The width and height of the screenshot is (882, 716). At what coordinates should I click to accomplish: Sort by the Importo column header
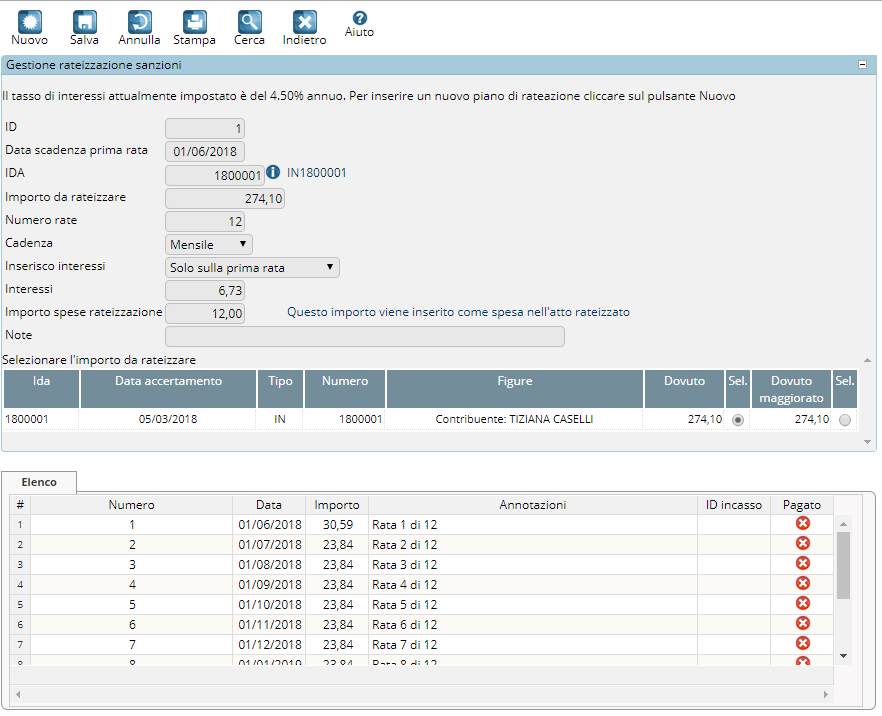coord(337,505)
